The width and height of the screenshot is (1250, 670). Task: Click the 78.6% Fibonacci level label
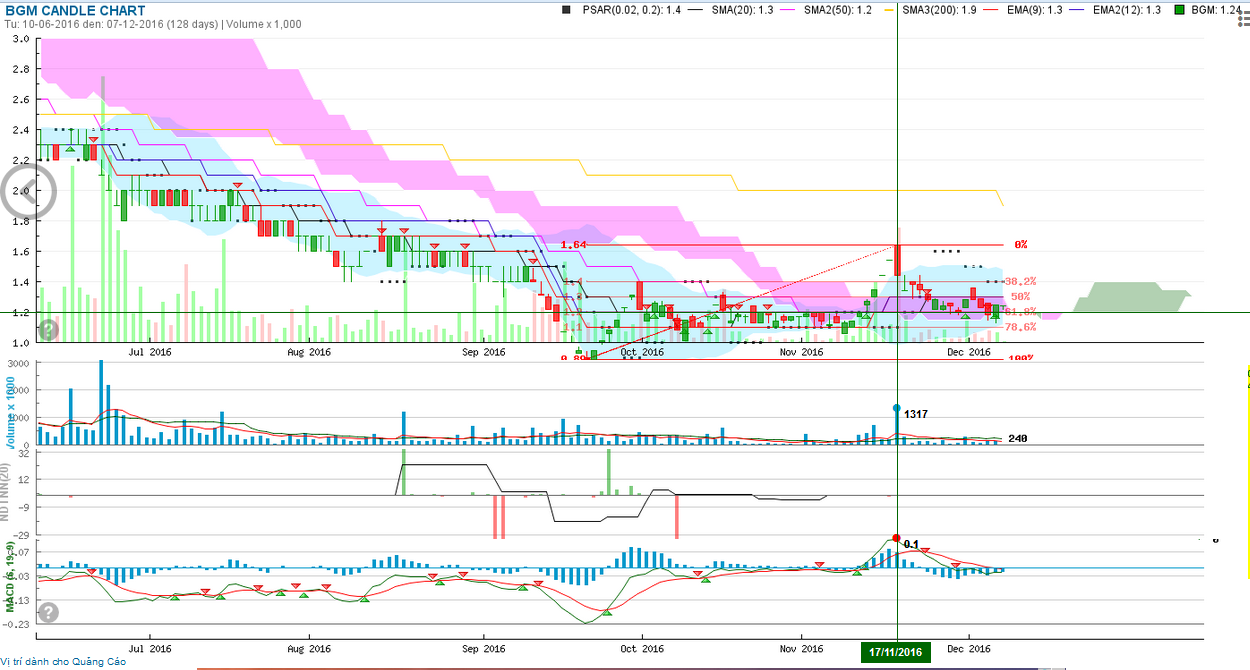point(1019,326)
